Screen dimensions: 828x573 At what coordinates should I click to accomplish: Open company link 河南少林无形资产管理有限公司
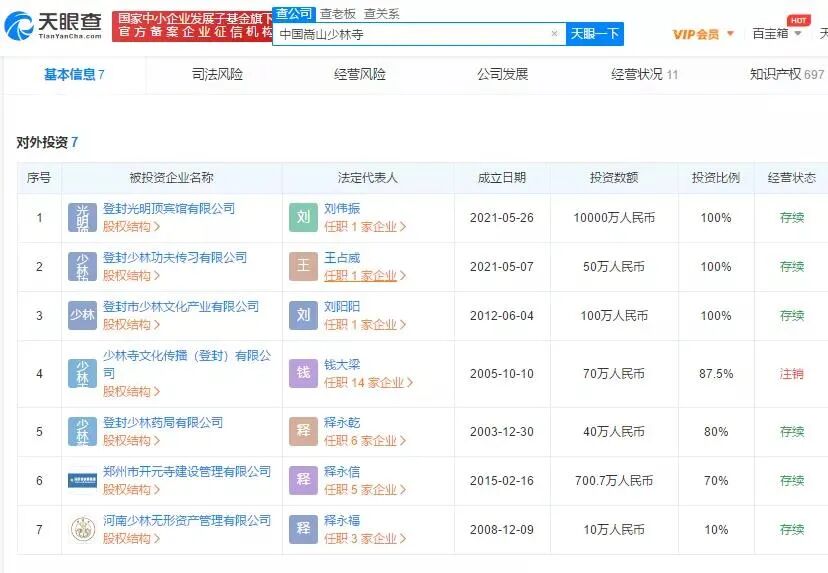click(187, 521)
